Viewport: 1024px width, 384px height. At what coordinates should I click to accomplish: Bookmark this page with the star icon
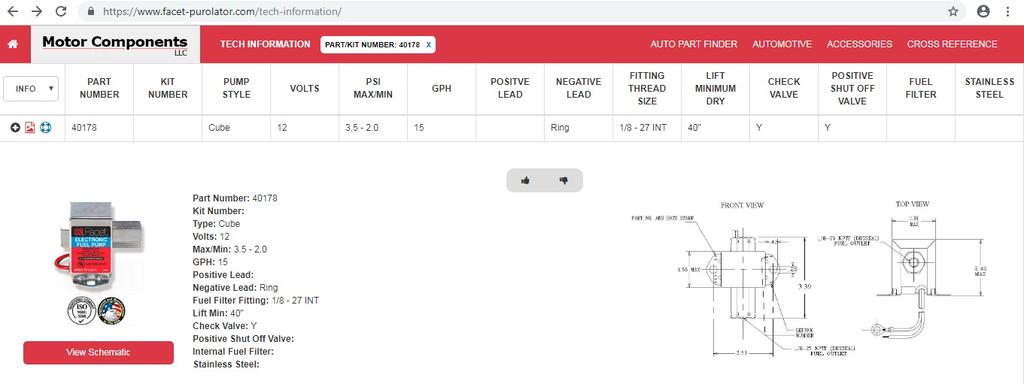pyautogui.click(x=953, y=11)
